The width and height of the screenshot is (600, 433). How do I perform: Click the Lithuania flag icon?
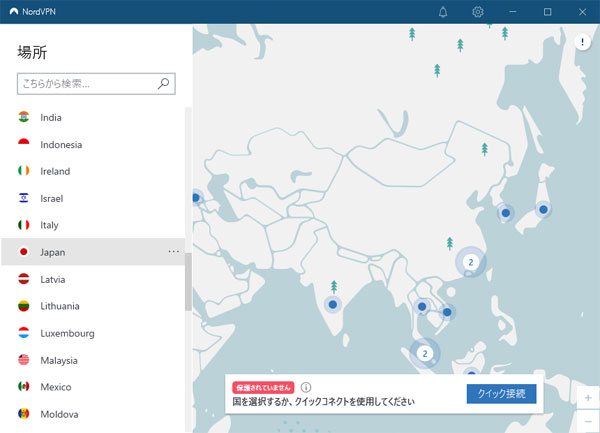(24, 306)
